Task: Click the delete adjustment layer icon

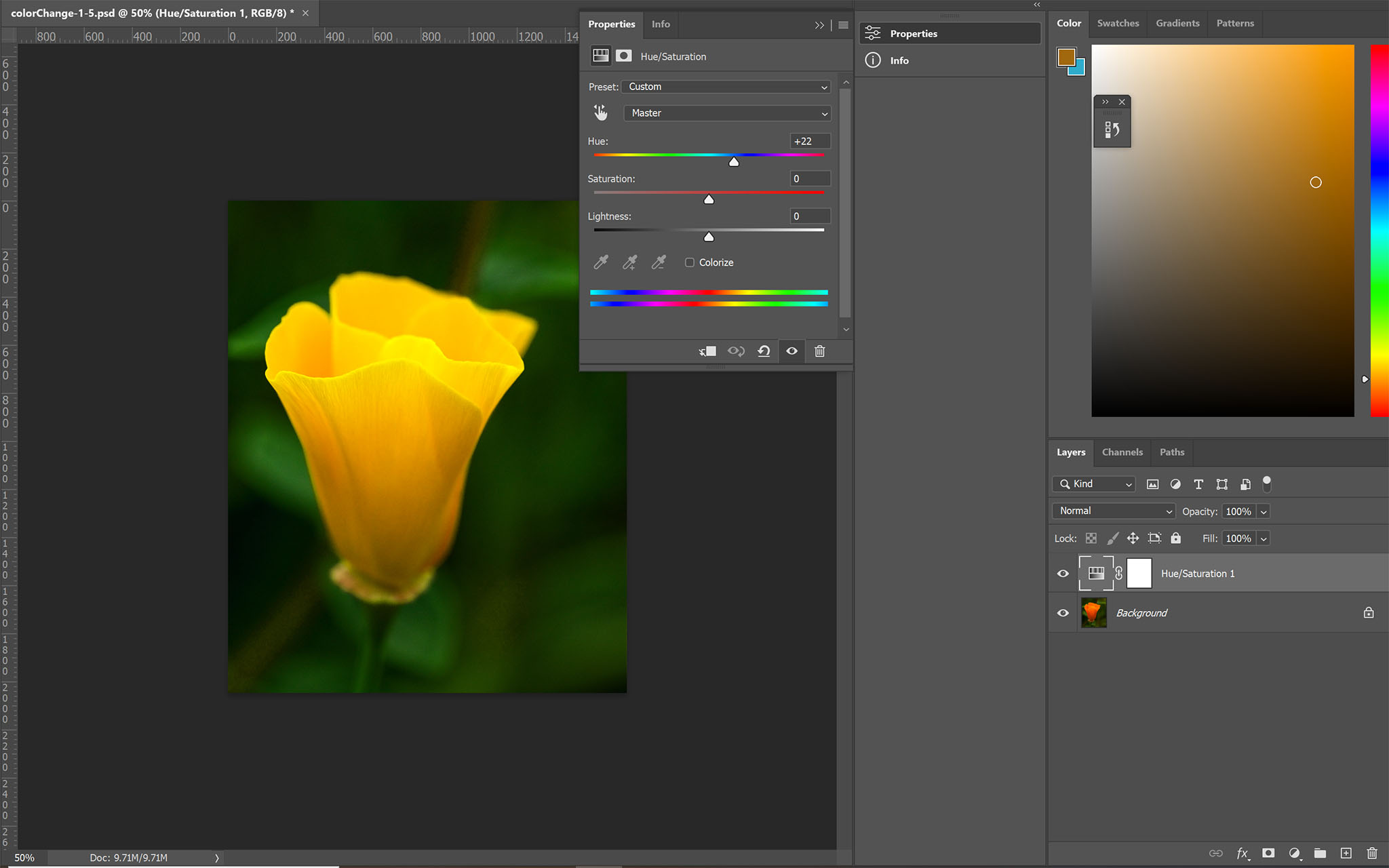Action: 819,351
